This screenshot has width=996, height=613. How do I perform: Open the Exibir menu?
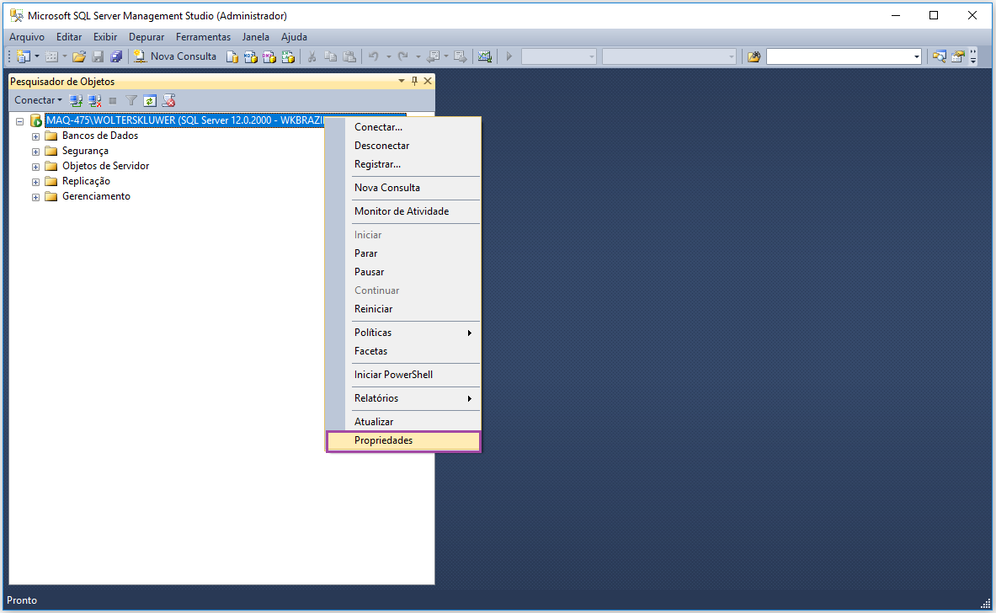105,37
